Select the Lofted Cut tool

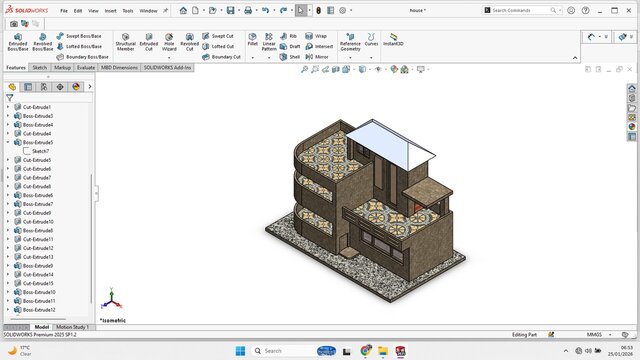tap(218, 47)
